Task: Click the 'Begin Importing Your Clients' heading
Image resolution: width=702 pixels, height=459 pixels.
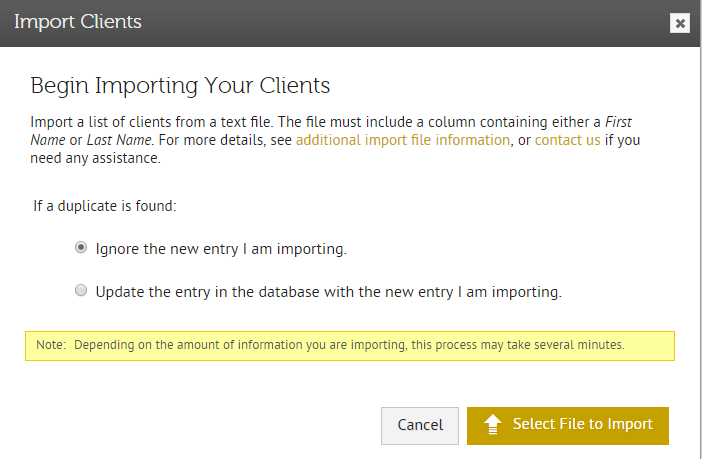Action: coord(180,85)
